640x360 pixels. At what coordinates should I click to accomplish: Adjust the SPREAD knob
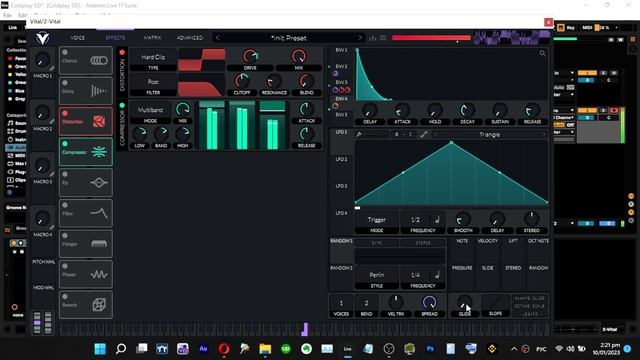[429, 302]
